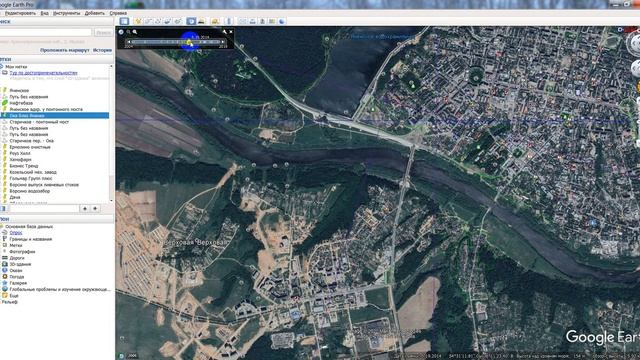Select Ворсино выпуск ливневых стоков
Screen dimensions: 640x360
[x=44, y=185]
